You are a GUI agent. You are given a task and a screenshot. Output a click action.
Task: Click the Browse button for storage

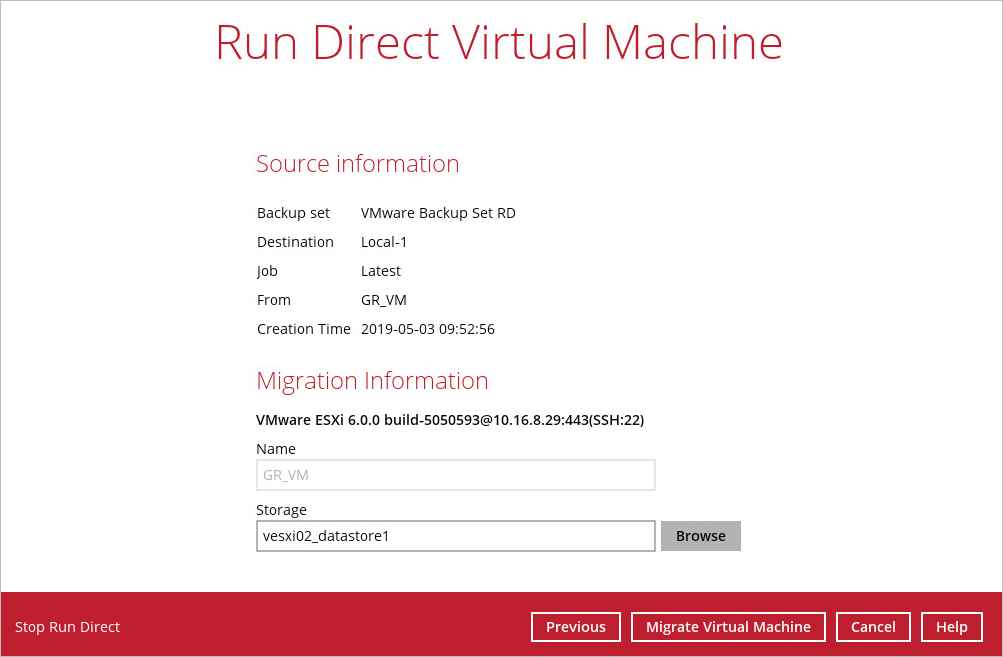pyautogui.click(x=700, y=536)
